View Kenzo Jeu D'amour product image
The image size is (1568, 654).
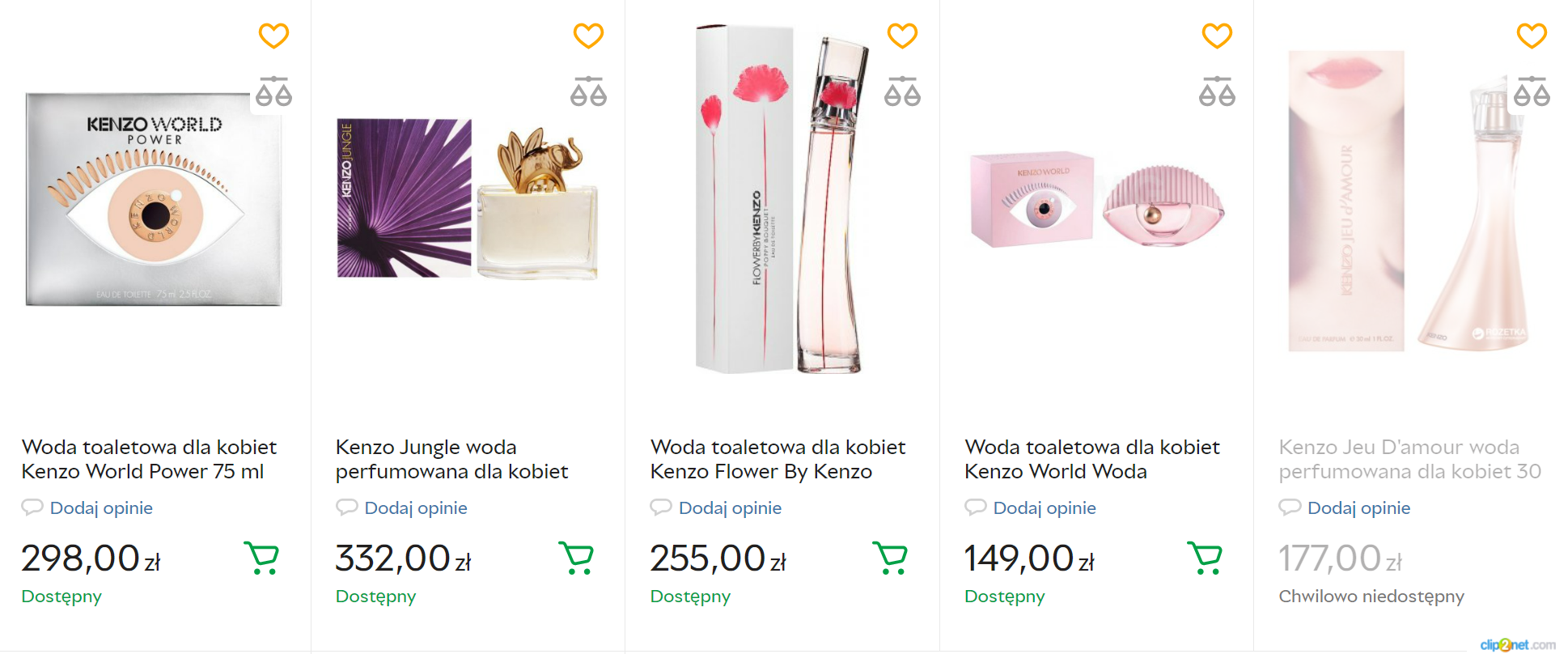(1408, 202)
